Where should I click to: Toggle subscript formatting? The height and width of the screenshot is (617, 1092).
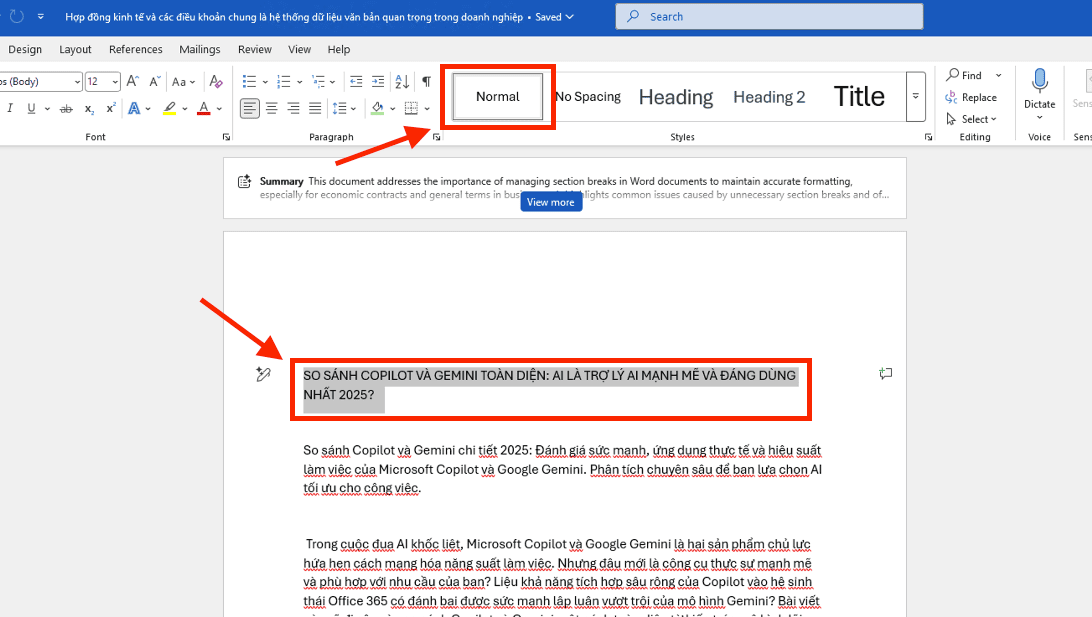point(89,108)
